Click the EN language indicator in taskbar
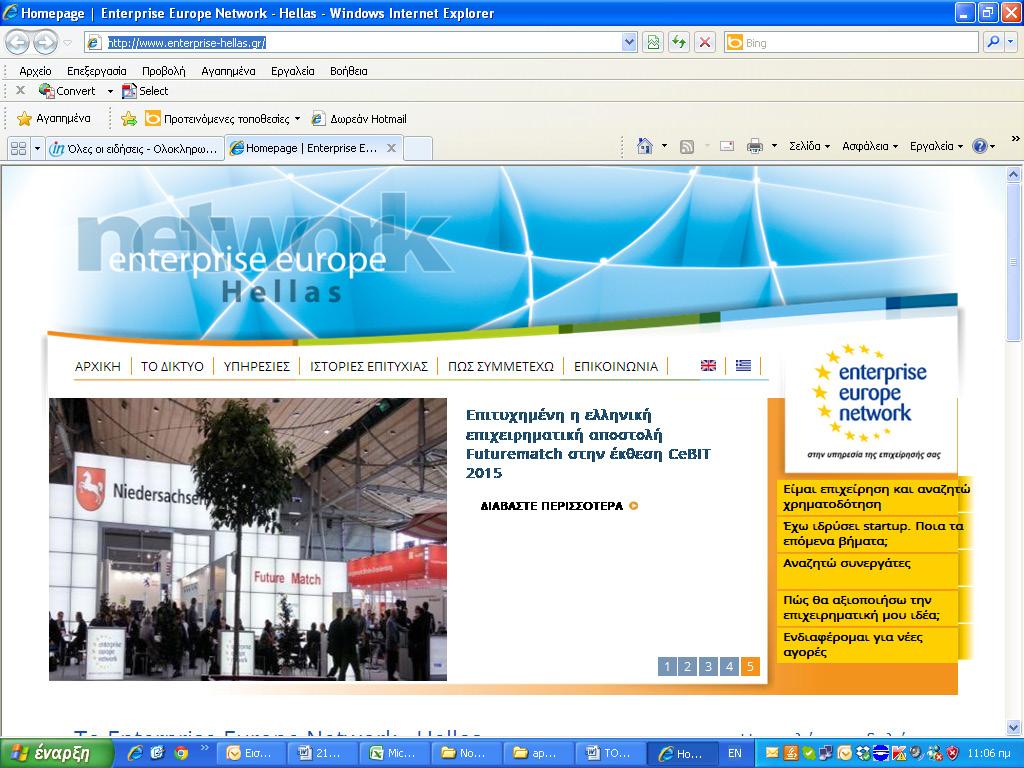Viewport: 1024px width, 768px height. (735, 753)
